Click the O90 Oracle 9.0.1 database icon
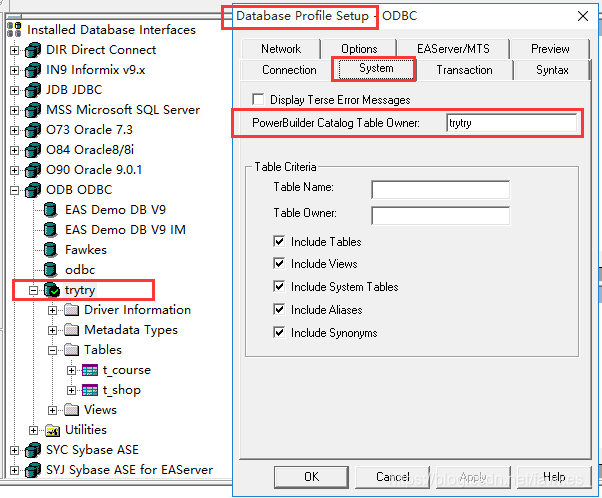This screenshot has height=498, width=602. tap(33, 170)
